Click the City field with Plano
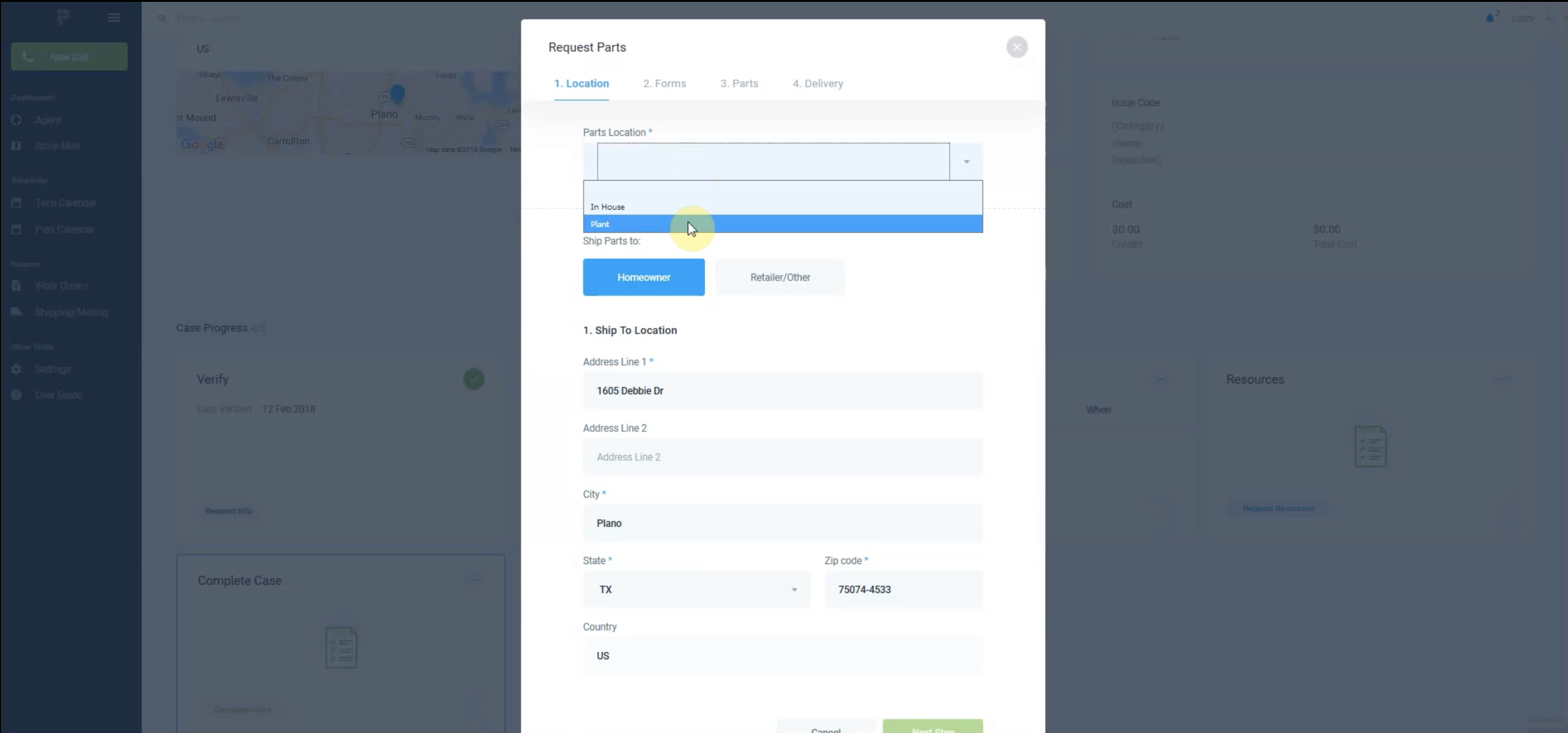Image resolution: width=1568 pixels, height=733 pixels. (783, 523)
